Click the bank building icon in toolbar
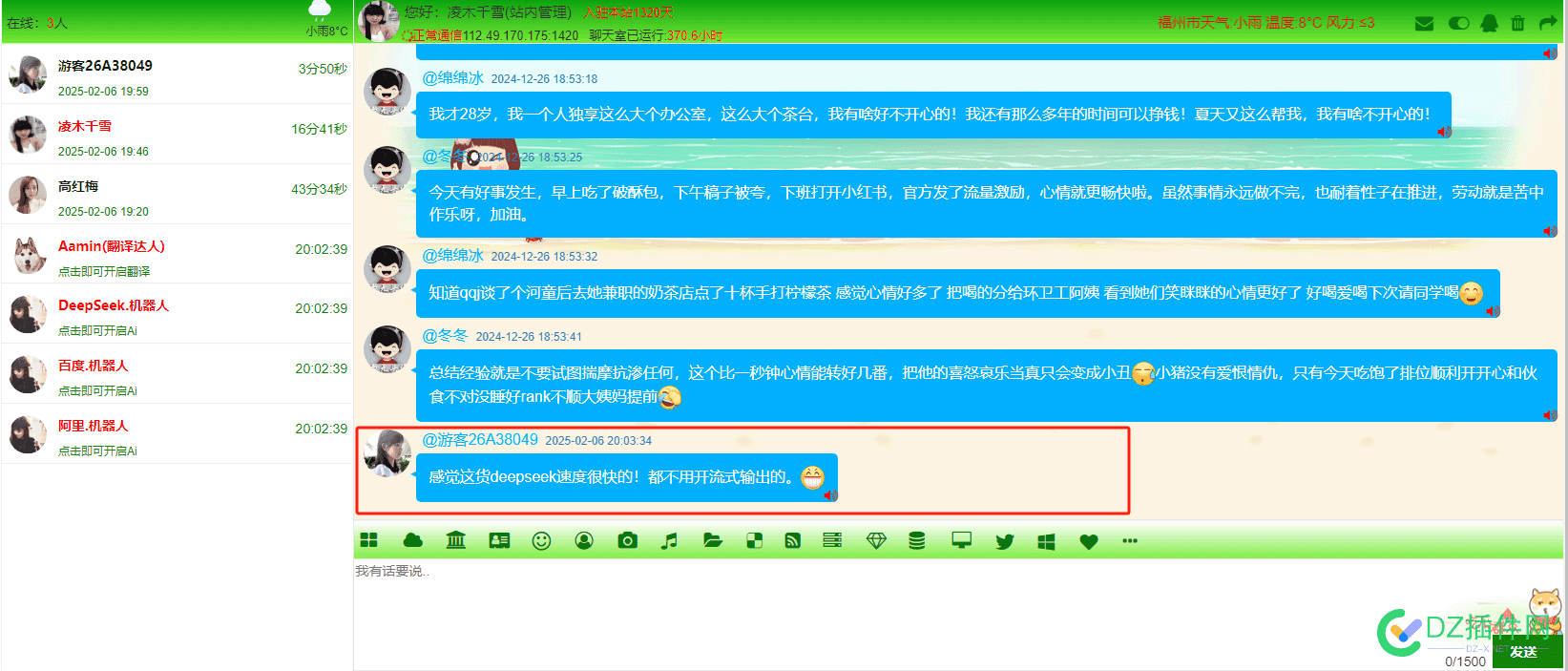Viewport: 1568px width, 671px height. tap(456, 541)
